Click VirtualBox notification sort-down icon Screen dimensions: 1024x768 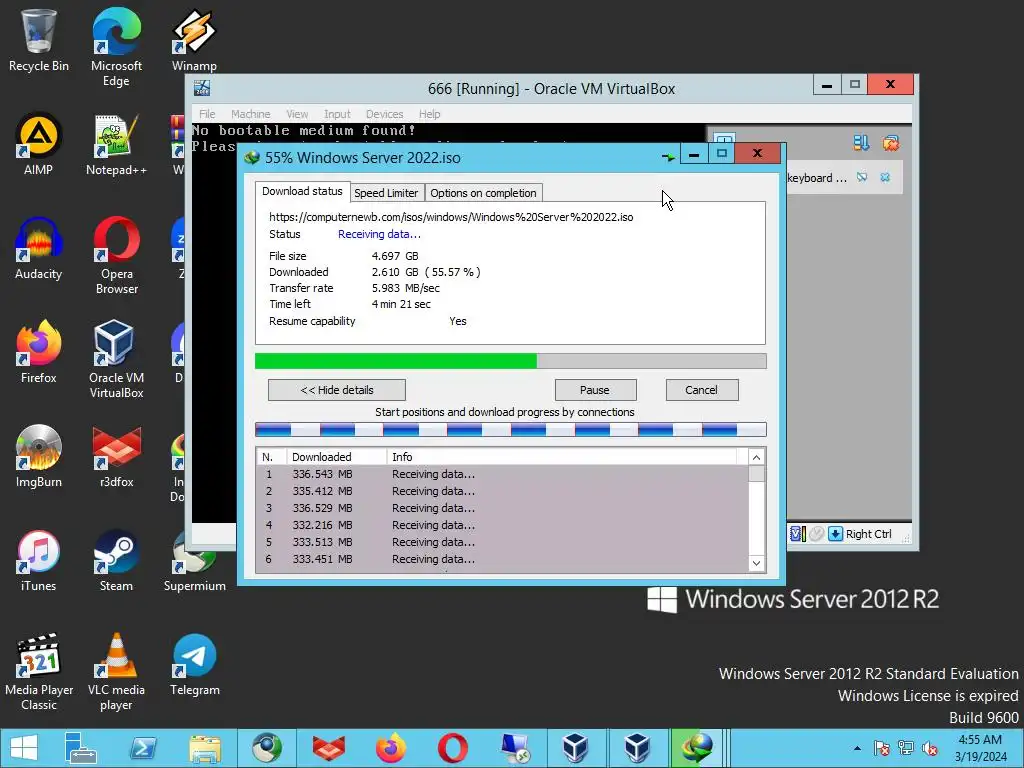click(861, 142)
